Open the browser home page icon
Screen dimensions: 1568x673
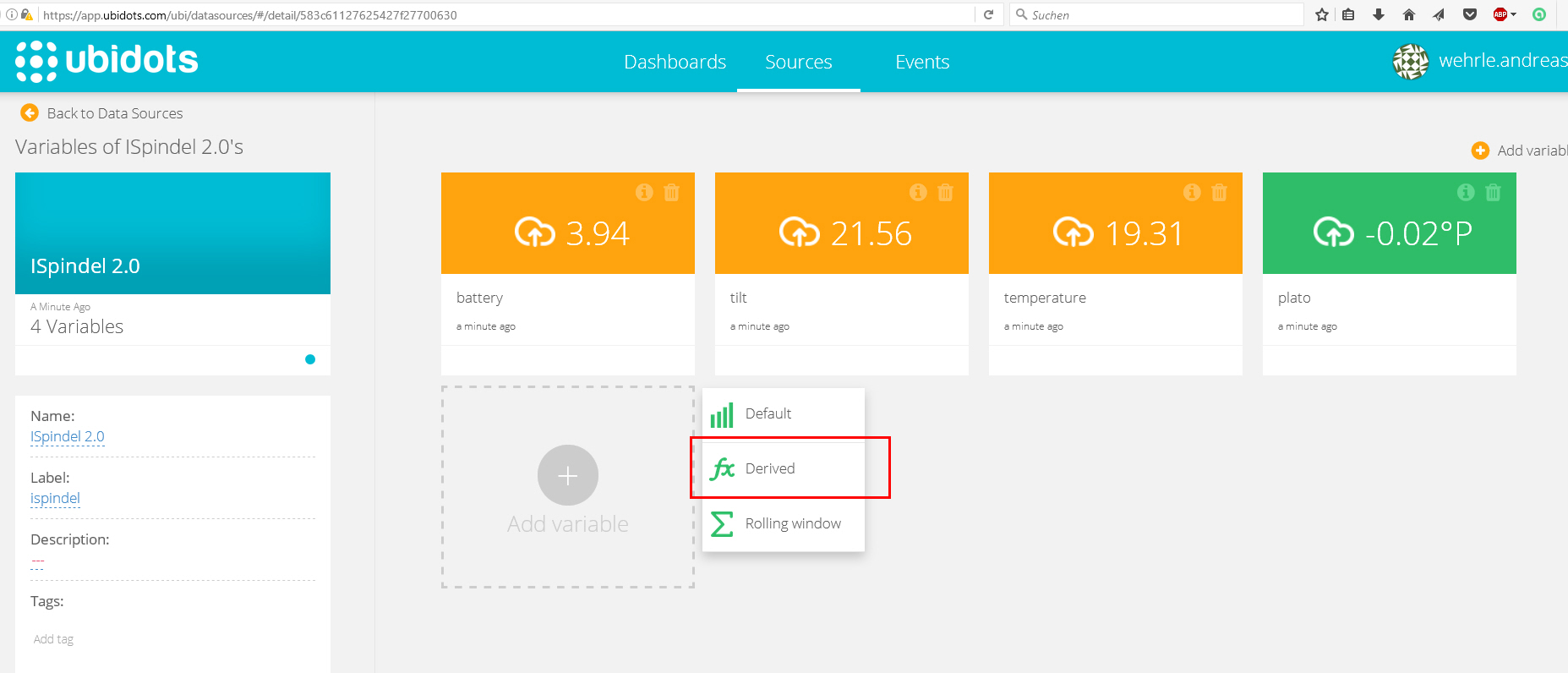[1409, 14]
